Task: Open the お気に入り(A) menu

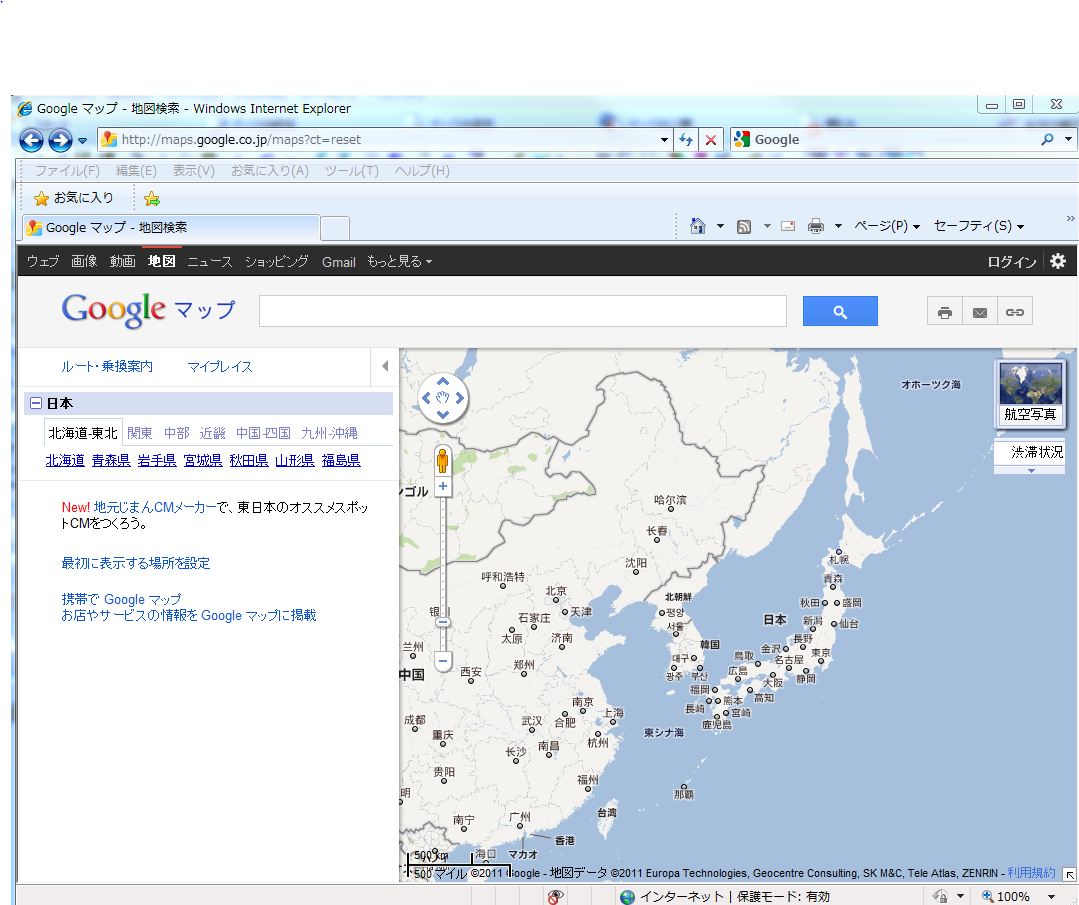Action: tap(269, 171)
